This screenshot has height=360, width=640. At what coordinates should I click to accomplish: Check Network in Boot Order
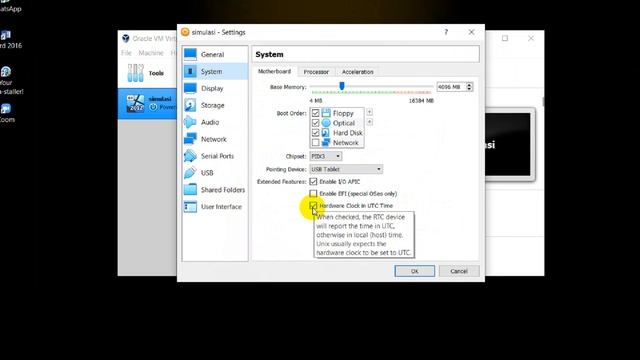pyautogui.click(x=315, y=142)
